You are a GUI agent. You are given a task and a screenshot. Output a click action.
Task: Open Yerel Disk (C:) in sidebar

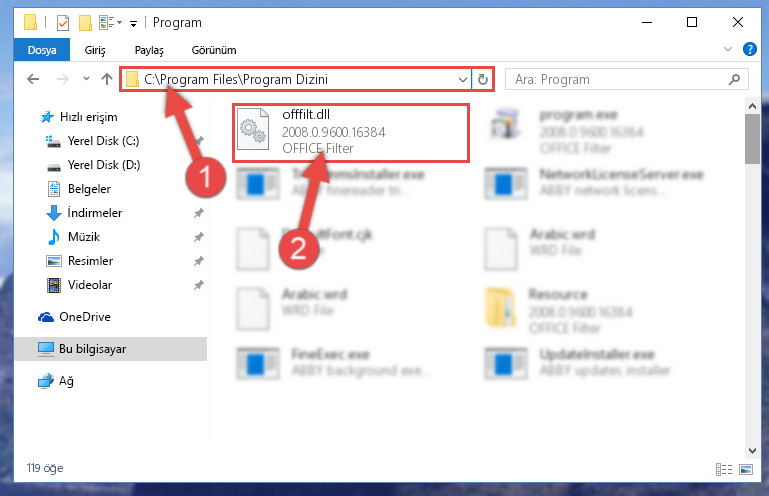point(103,141)
